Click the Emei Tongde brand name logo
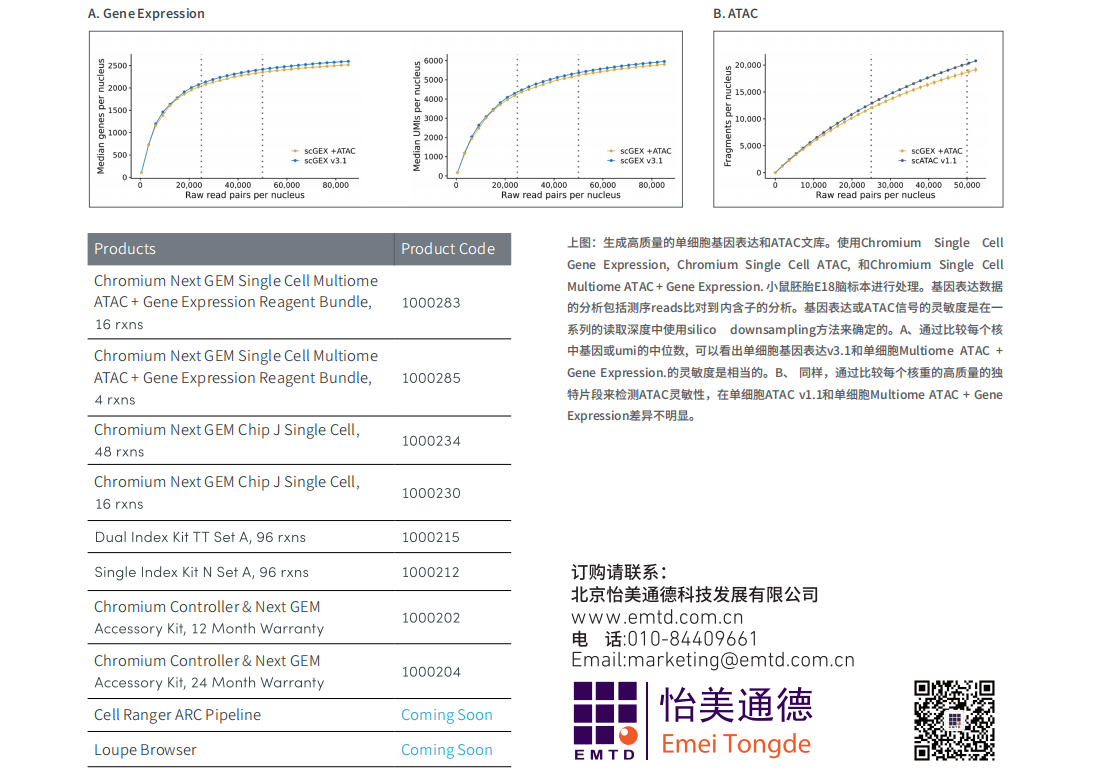 pyautogui.click(x=736, y=722)
